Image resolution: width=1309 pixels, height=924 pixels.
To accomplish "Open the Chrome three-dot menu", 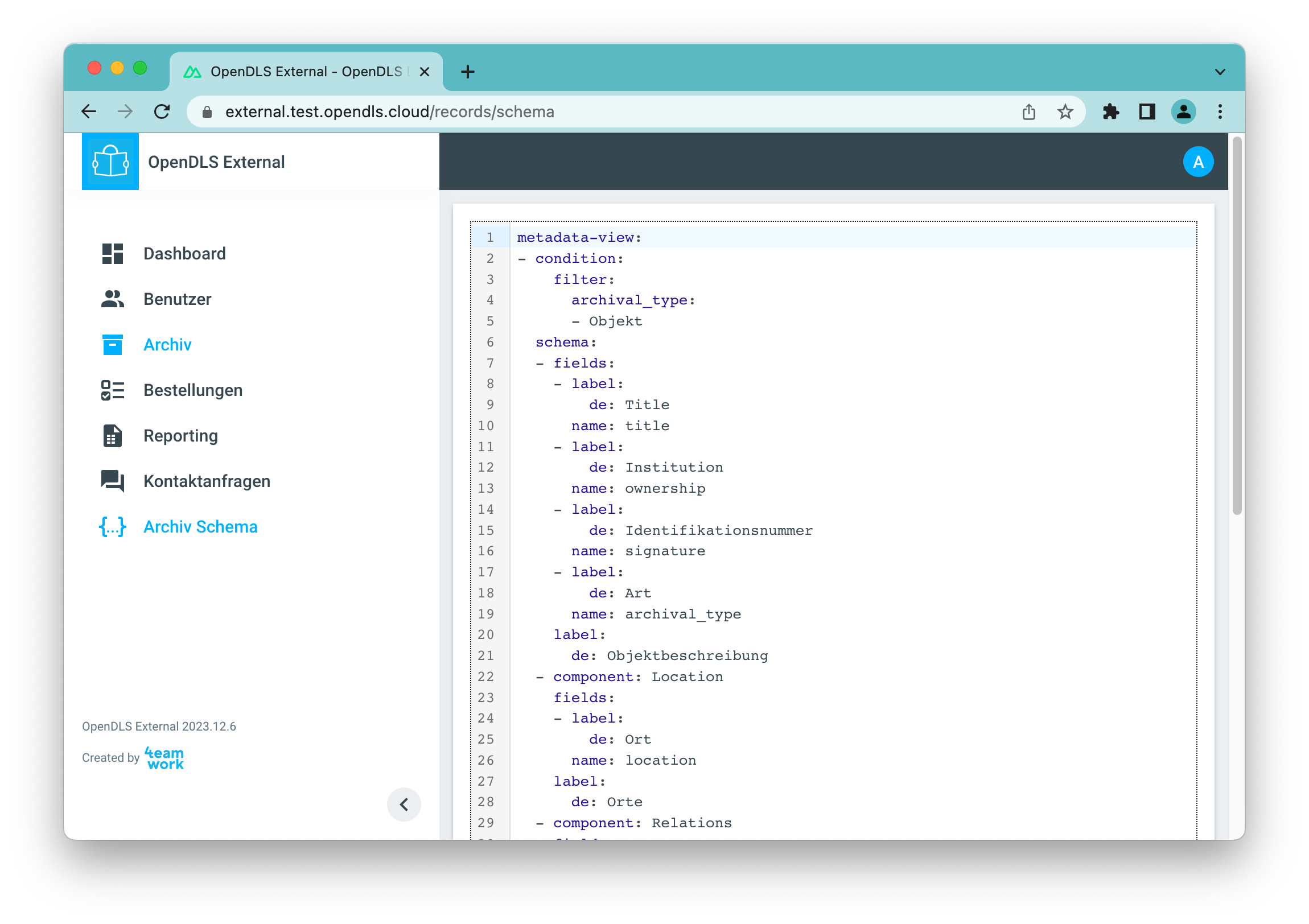I will 1220,112.
